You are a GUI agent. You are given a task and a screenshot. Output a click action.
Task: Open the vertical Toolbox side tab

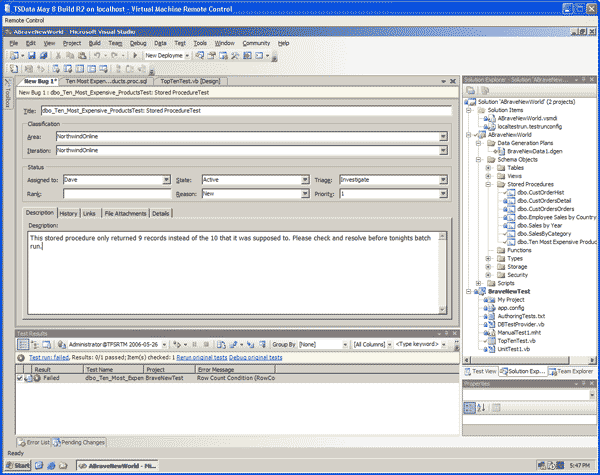tap(8, 94)
